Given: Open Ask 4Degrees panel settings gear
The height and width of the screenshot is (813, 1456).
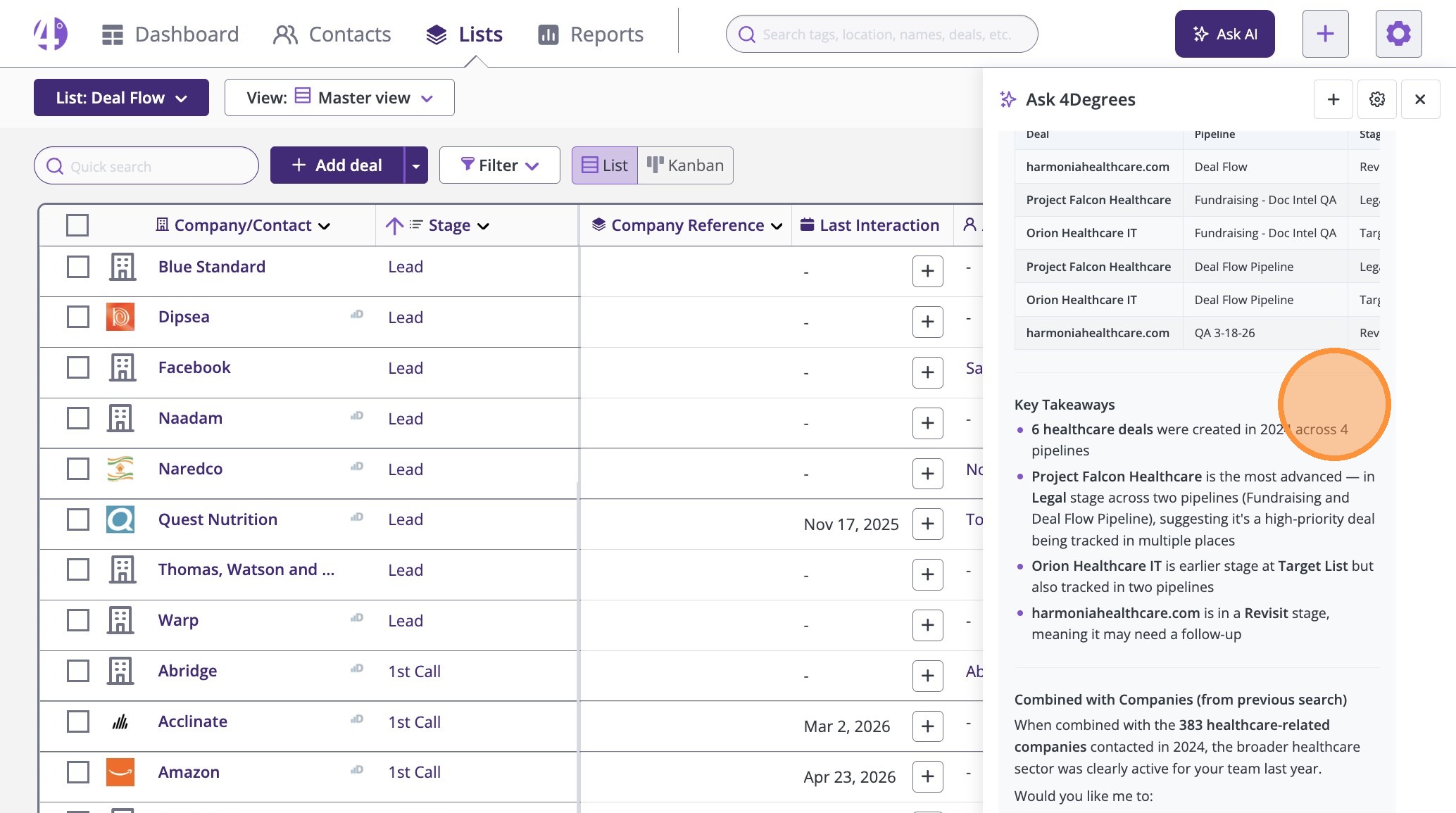Looking at the screenshot, I should coord(1377,99).
